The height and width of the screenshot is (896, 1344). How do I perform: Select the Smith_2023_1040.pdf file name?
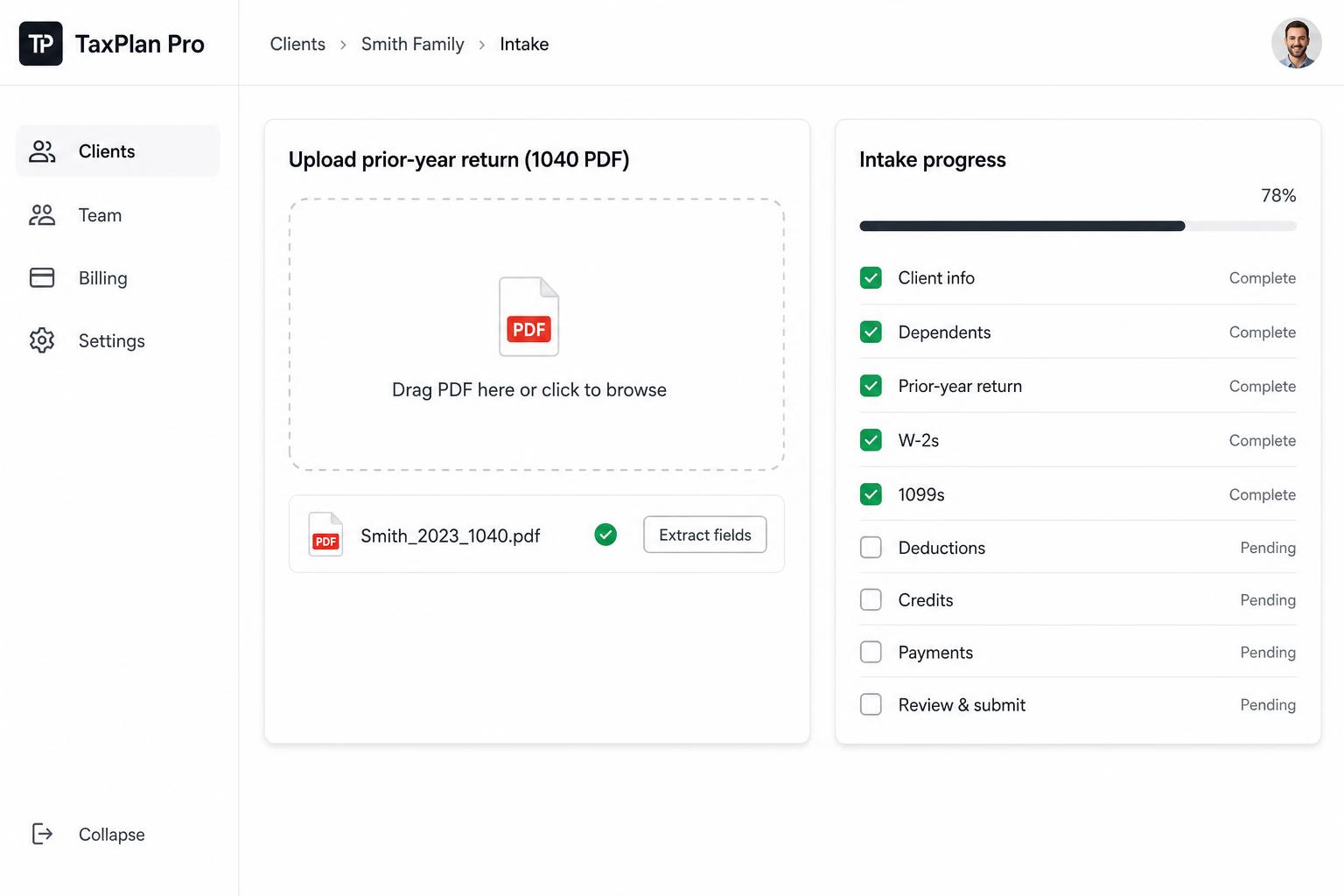click(x=451, y=535)
